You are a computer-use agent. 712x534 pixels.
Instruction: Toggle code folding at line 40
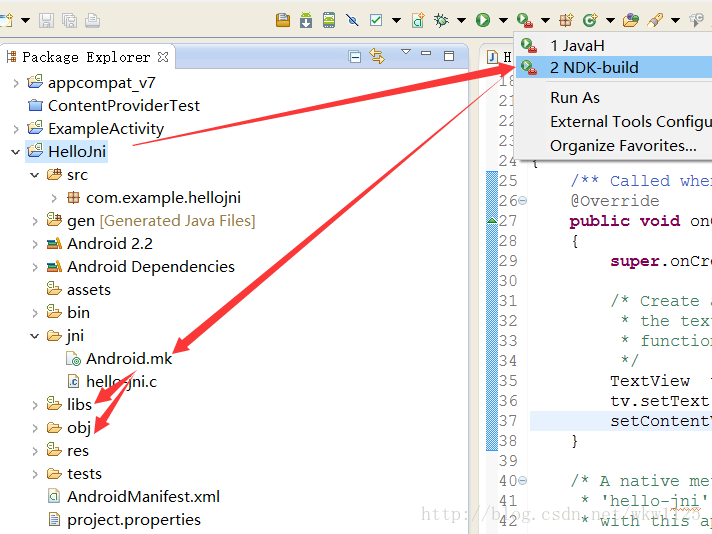click(x=523, y=480)
